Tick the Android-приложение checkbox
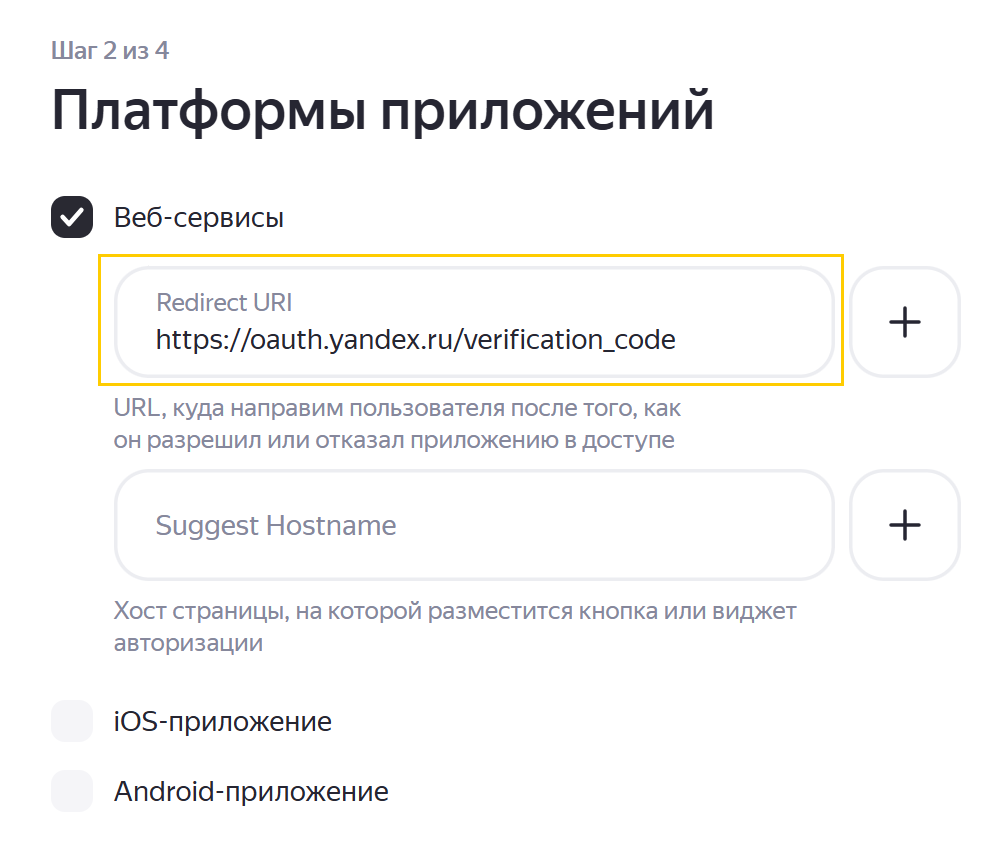Screen dimensions: 998x862 pyautogui.click(x=72, y=791)
